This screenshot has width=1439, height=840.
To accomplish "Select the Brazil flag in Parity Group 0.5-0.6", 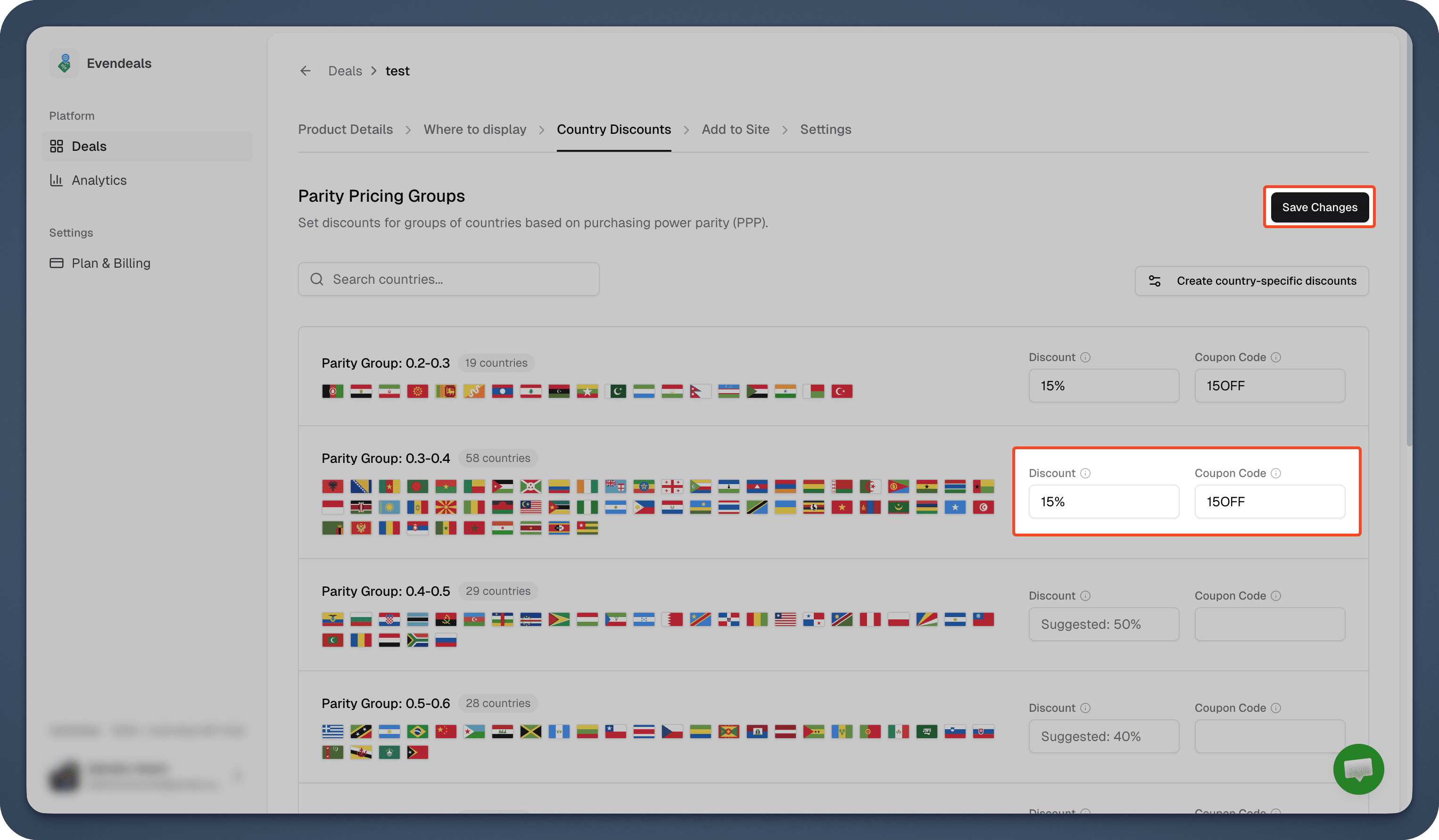I will coord(417,732).
